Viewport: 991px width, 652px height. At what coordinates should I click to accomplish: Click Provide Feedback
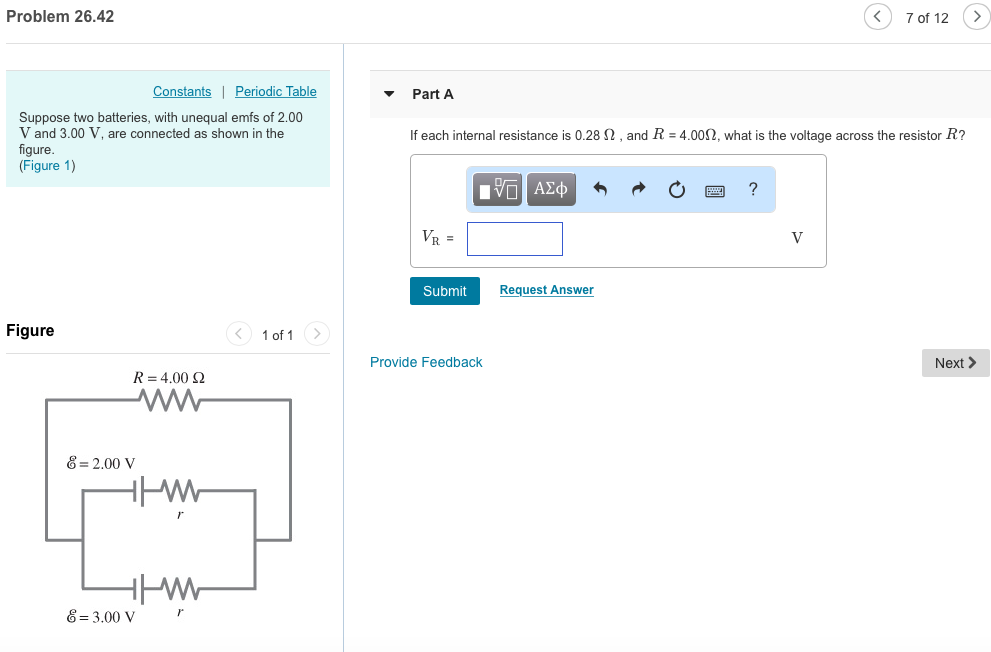[426, 362]
